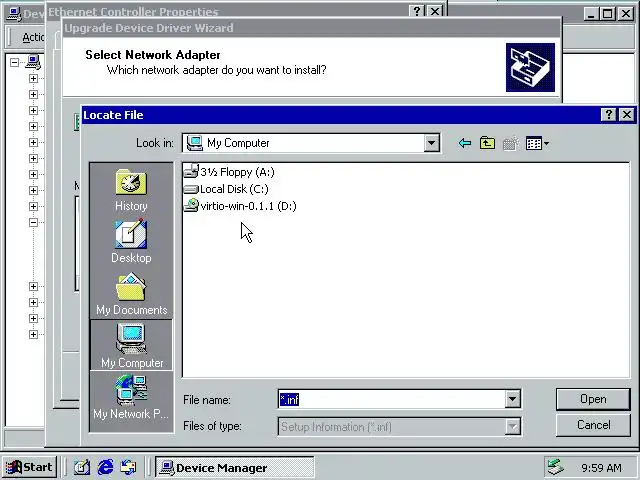This screenshot has height=480, width=640.
Task: Click the Cancel button in Locate File
Action: (x=593, y=425)
